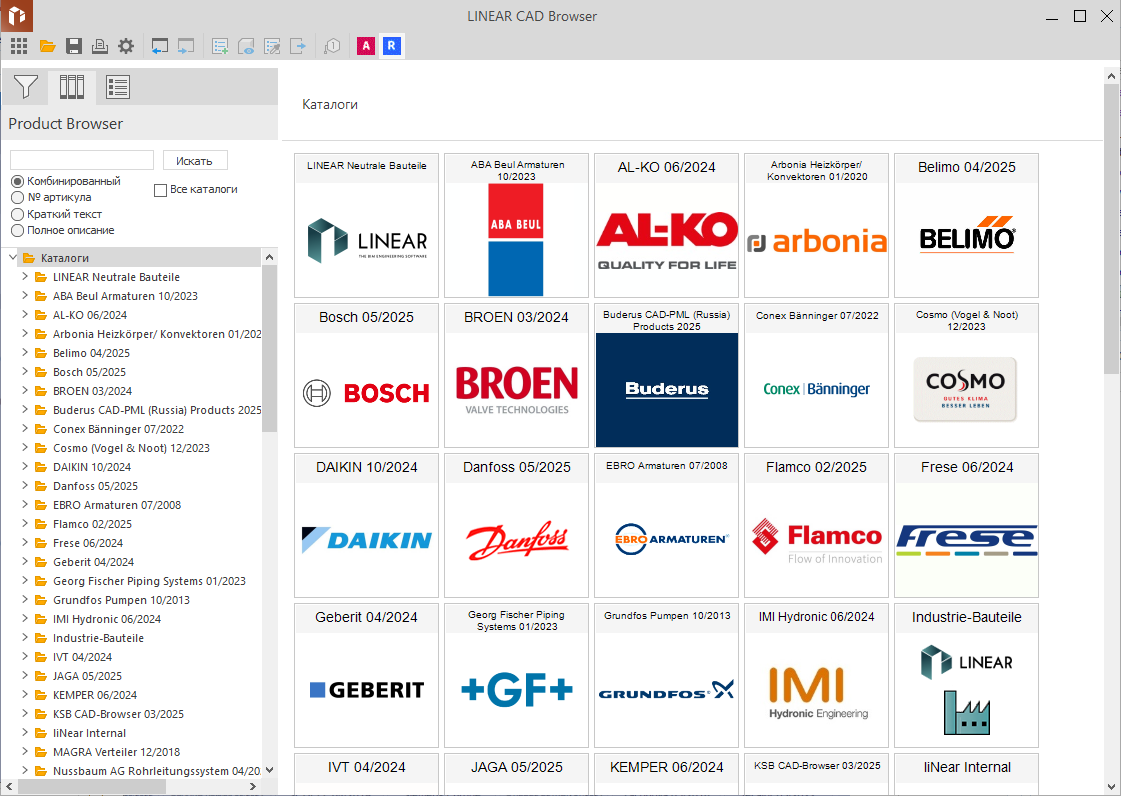Select Georg Fischer Piping Systems in tree
This screenshot has height=796, width=1121.
[149, 581]
